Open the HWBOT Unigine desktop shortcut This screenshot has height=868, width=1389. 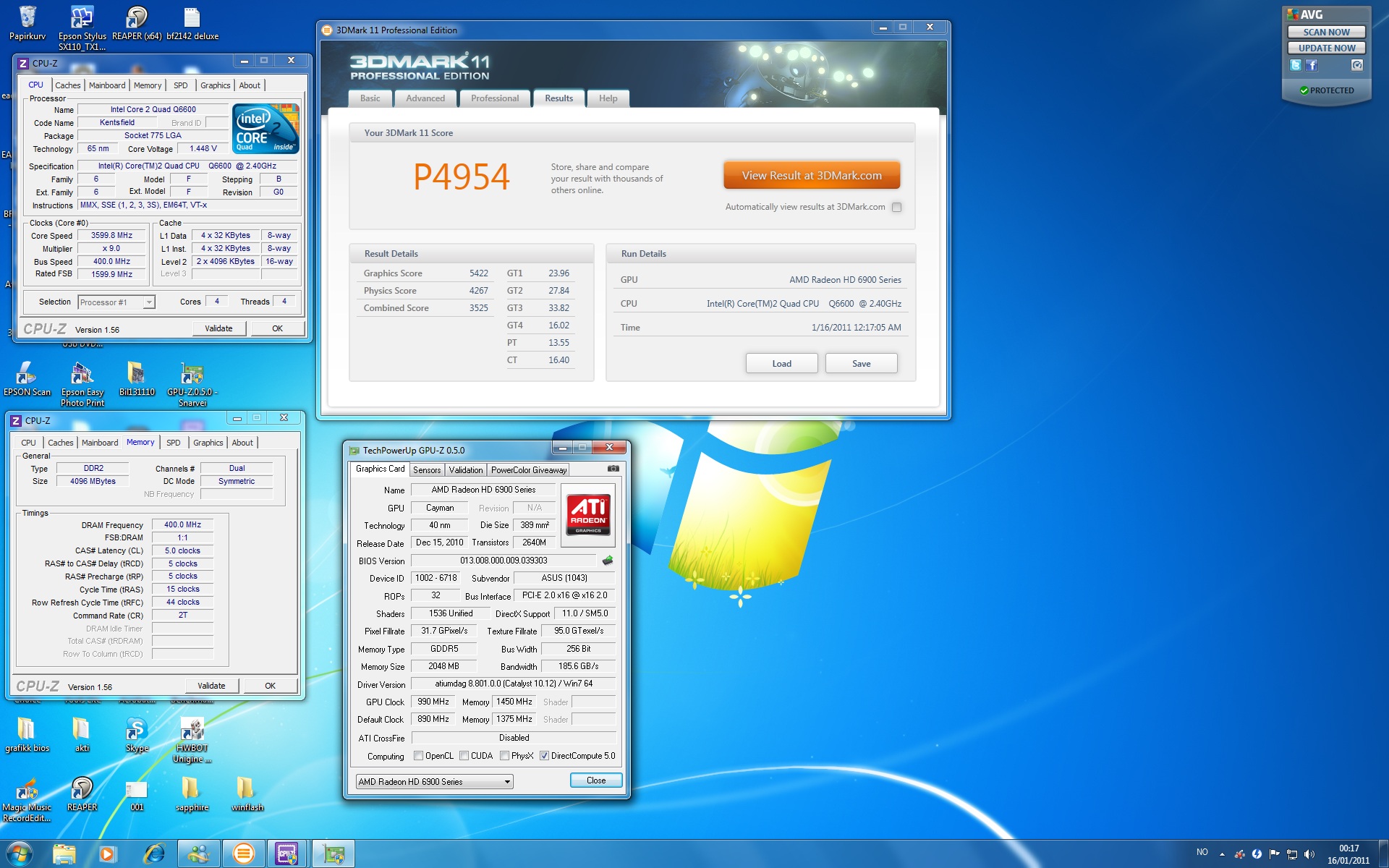[x=192, y=740]
